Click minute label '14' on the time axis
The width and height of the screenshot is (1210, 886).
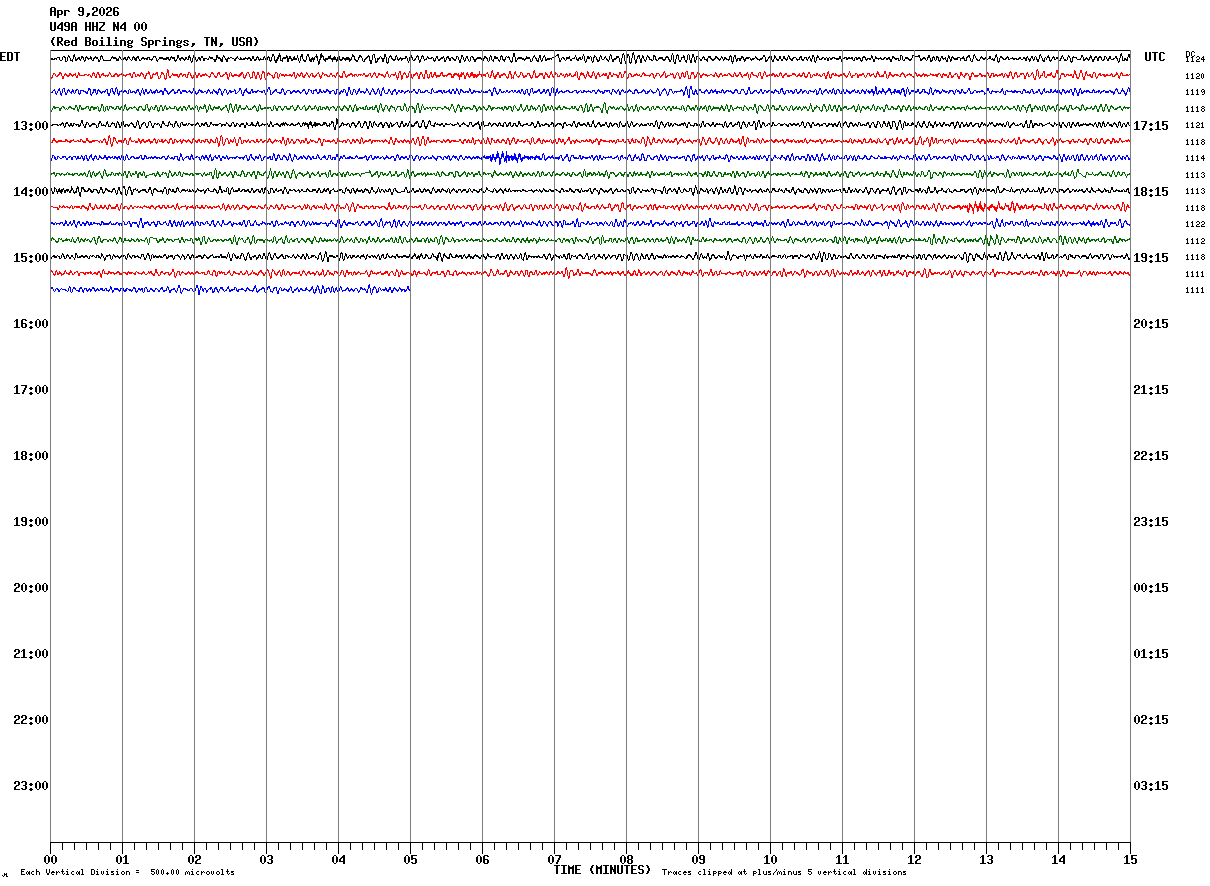click(x=1058, y=860)
